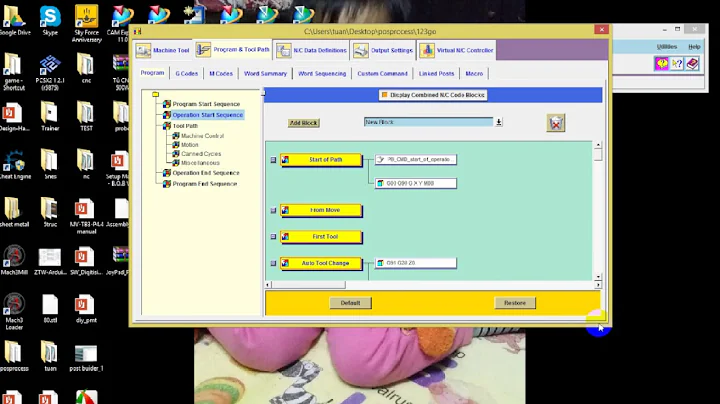
Task: Collapse the From Move event box
Action: [273, 210]
